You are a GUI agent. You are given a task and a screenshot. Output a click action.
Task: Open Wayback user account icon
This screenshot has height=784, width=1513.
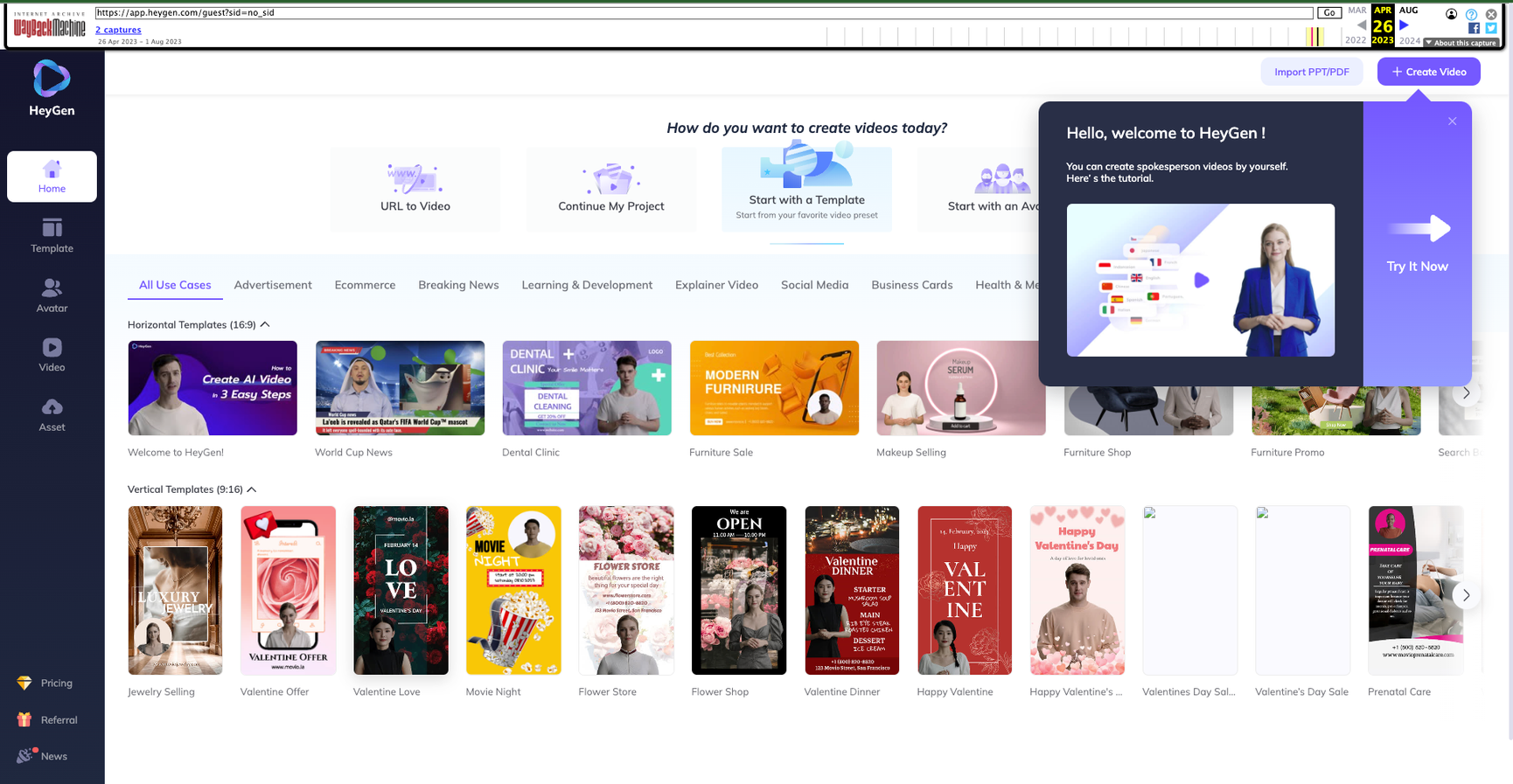pyautogui.click(x=1451, y=14)
